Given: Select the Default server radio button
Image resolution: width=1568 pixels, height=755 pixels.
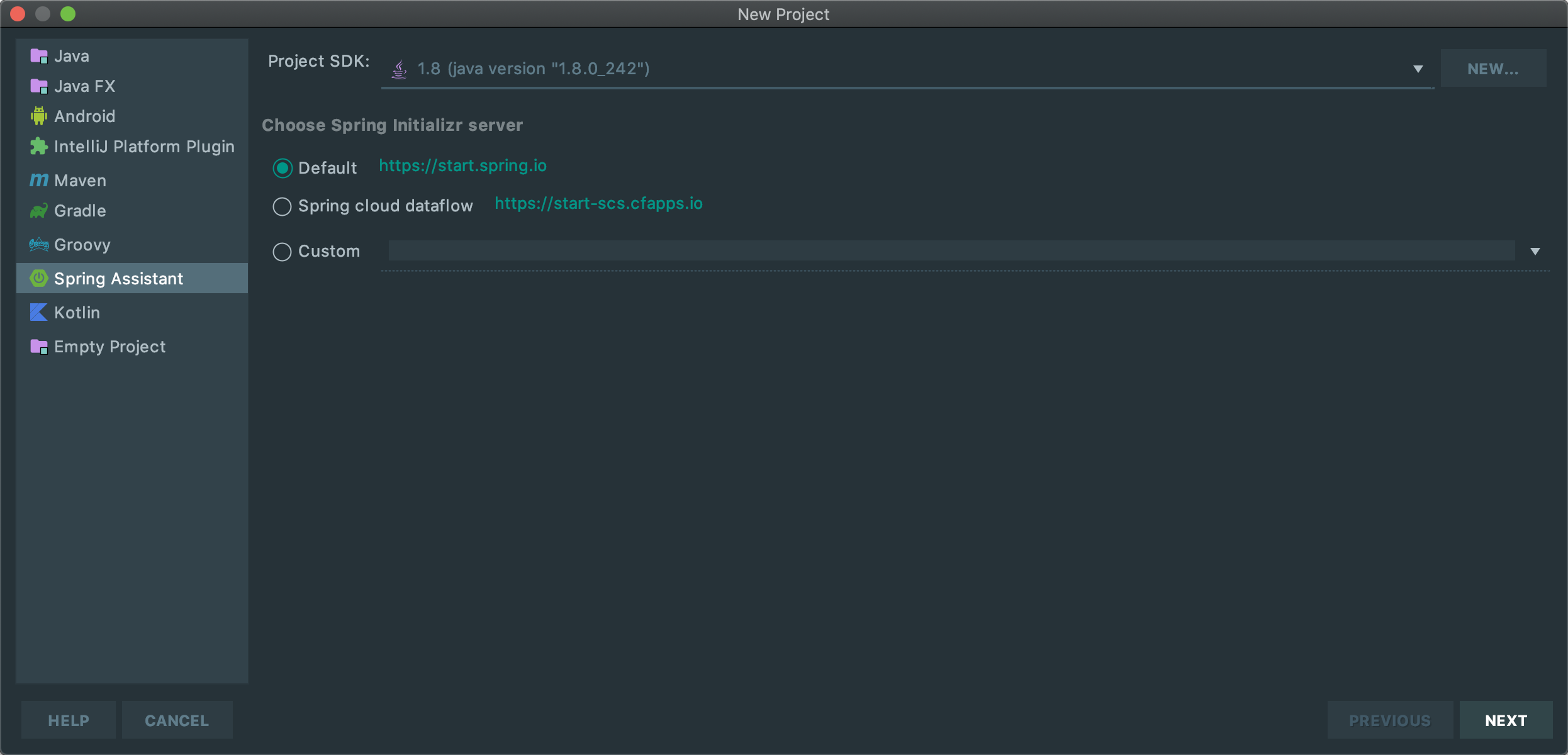Looking at the screenshot, I should pos(282,168).
